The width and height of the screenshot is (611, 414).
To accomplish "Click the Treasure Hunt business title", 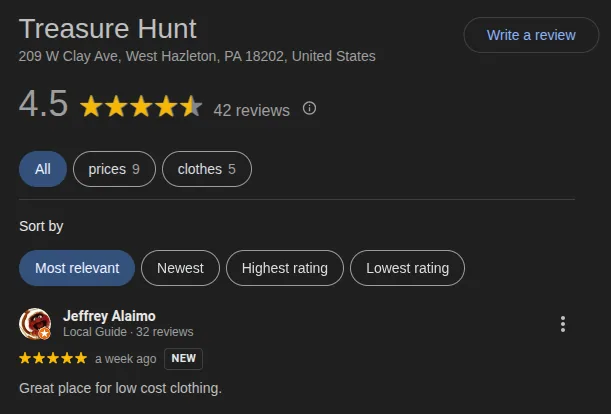I will click(108, 29).
